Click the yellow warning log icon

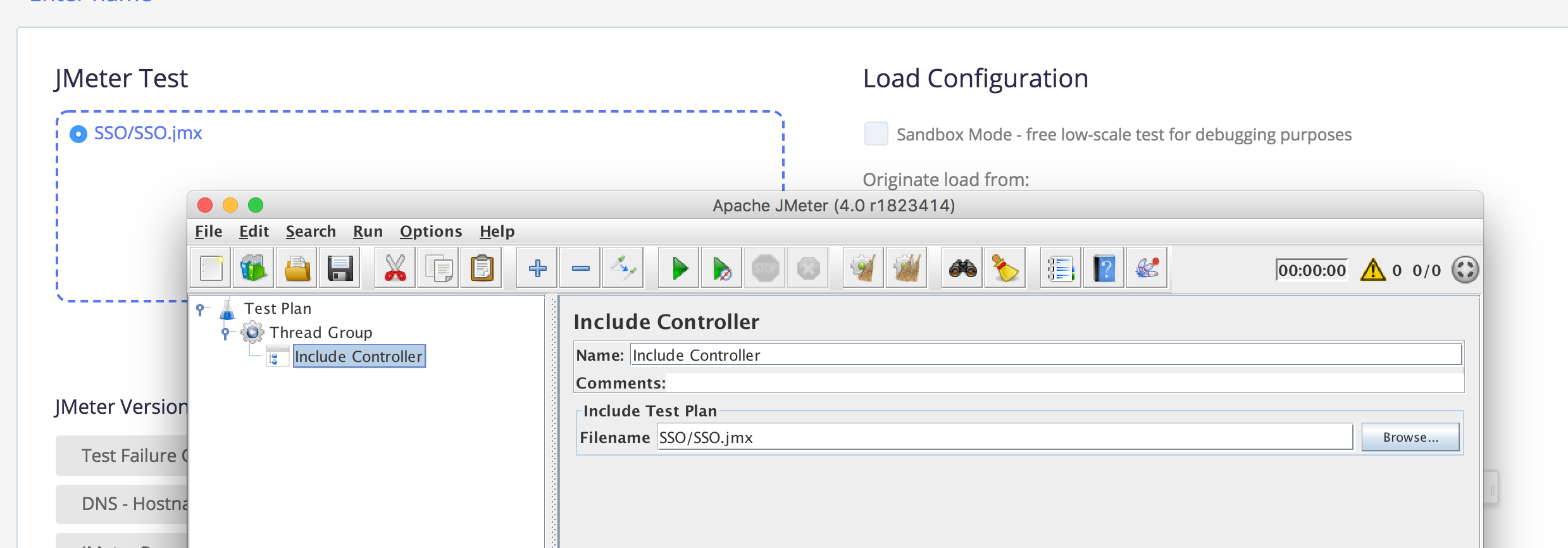click(1373, 270)
